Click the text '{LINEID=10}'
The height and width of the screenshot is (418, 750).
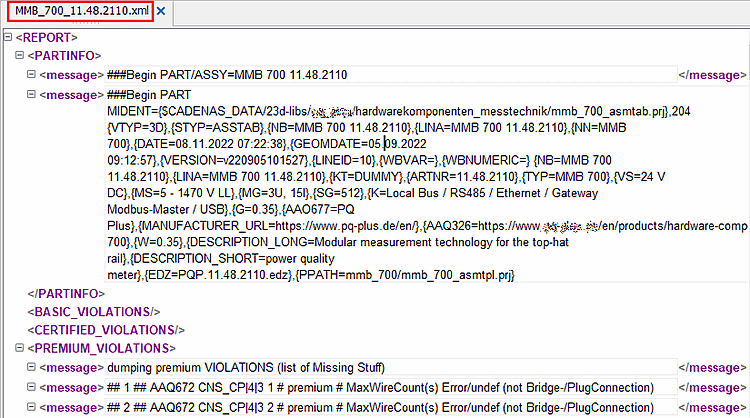point(344,160)
